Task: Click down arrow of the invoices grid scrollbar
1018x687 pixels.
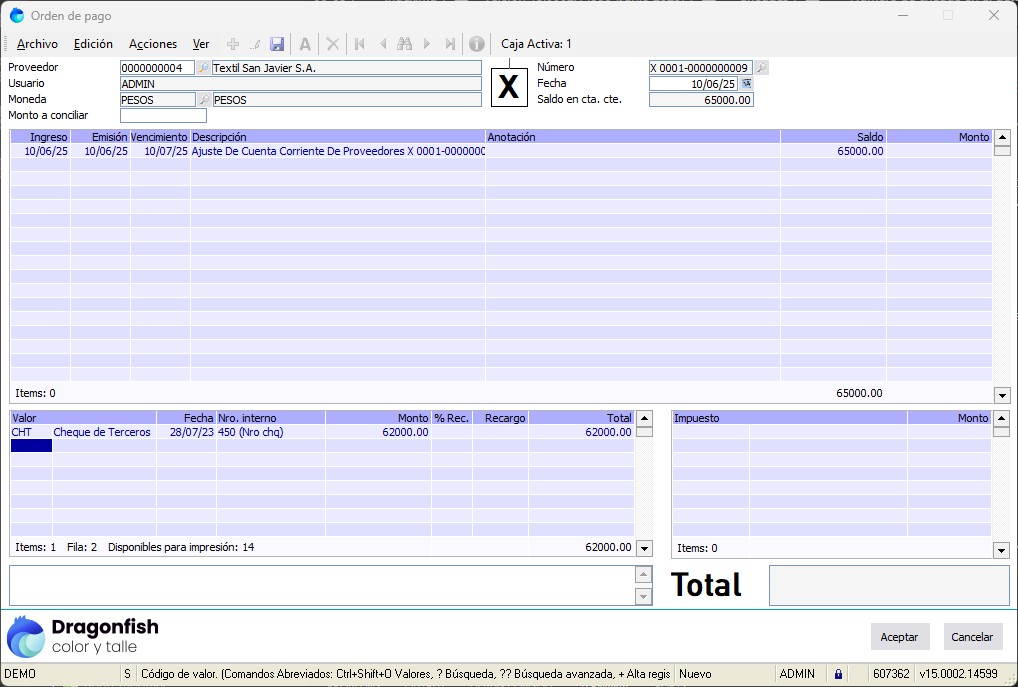Action: (x=1002, y=395)
